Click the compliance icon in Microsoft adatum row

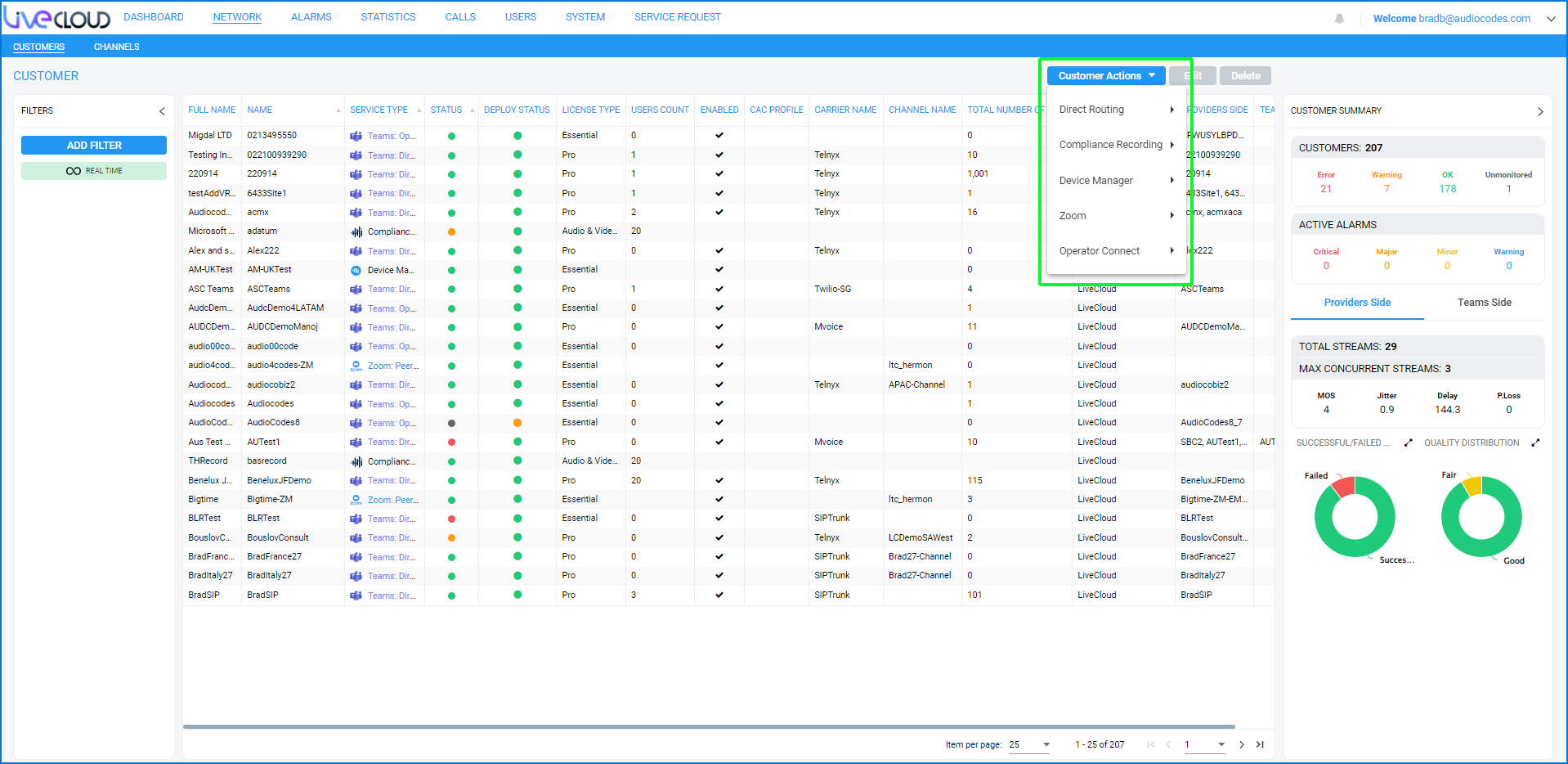pyautogui.click(x=356, y=232)
